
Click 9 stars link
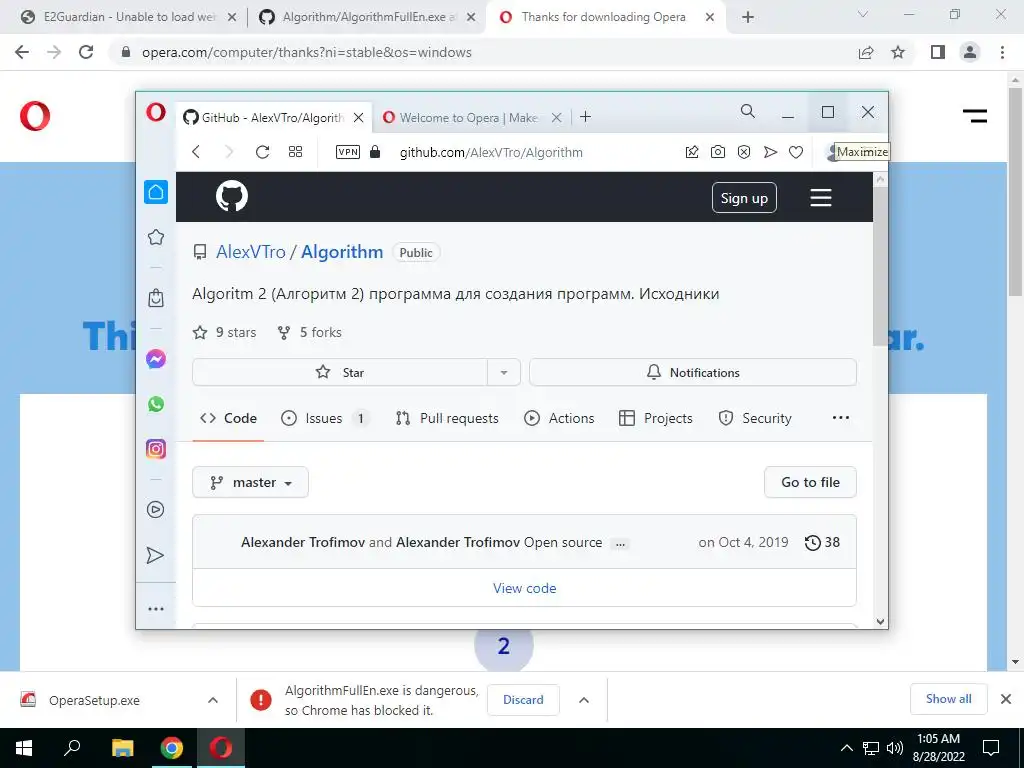click(224, 332)
